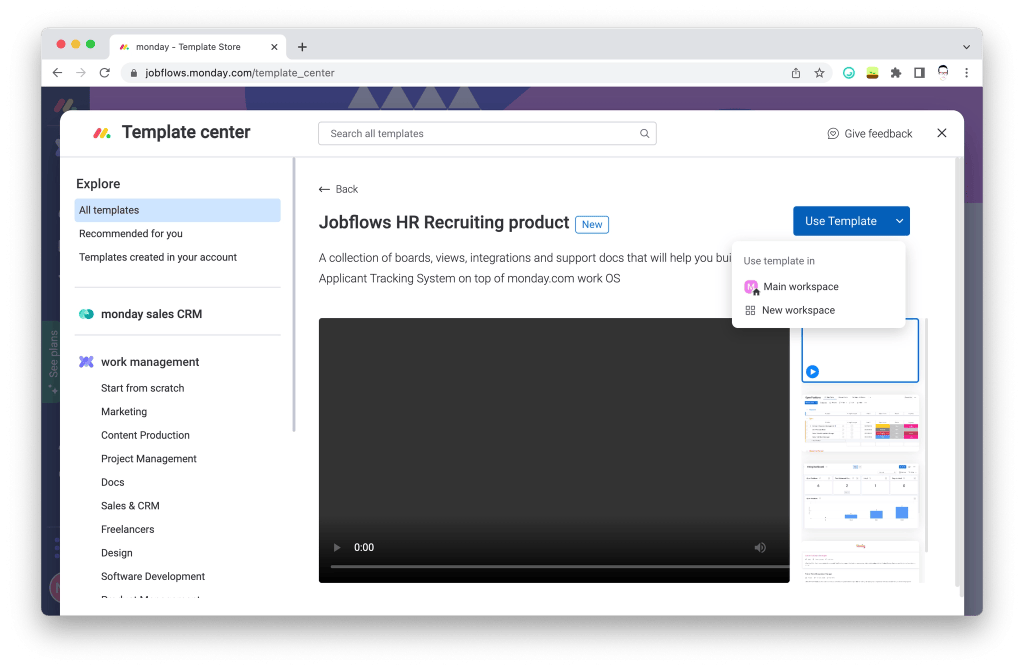Go Back to template list

[x=338, y=189]
